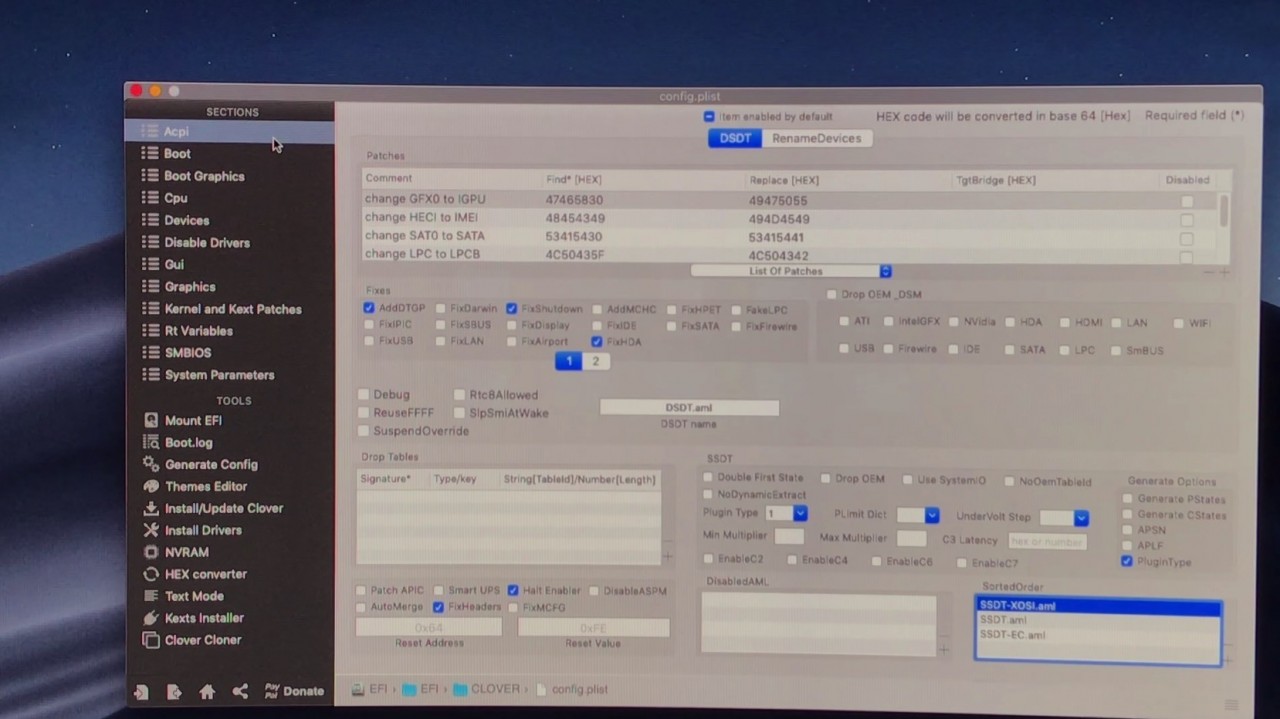Screen dimensions: 1280x719
Task: Expand the PLimit Dict dropdown
Action: (x=917, y=515)
